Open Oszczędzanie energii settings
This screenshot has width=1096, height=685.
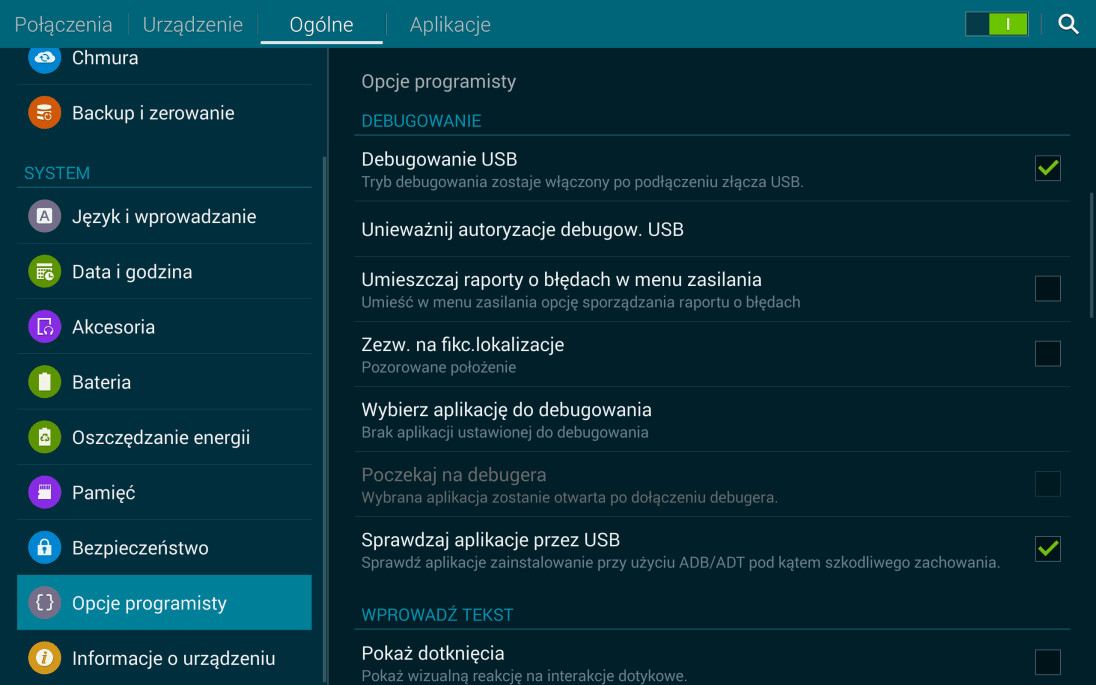164,437
